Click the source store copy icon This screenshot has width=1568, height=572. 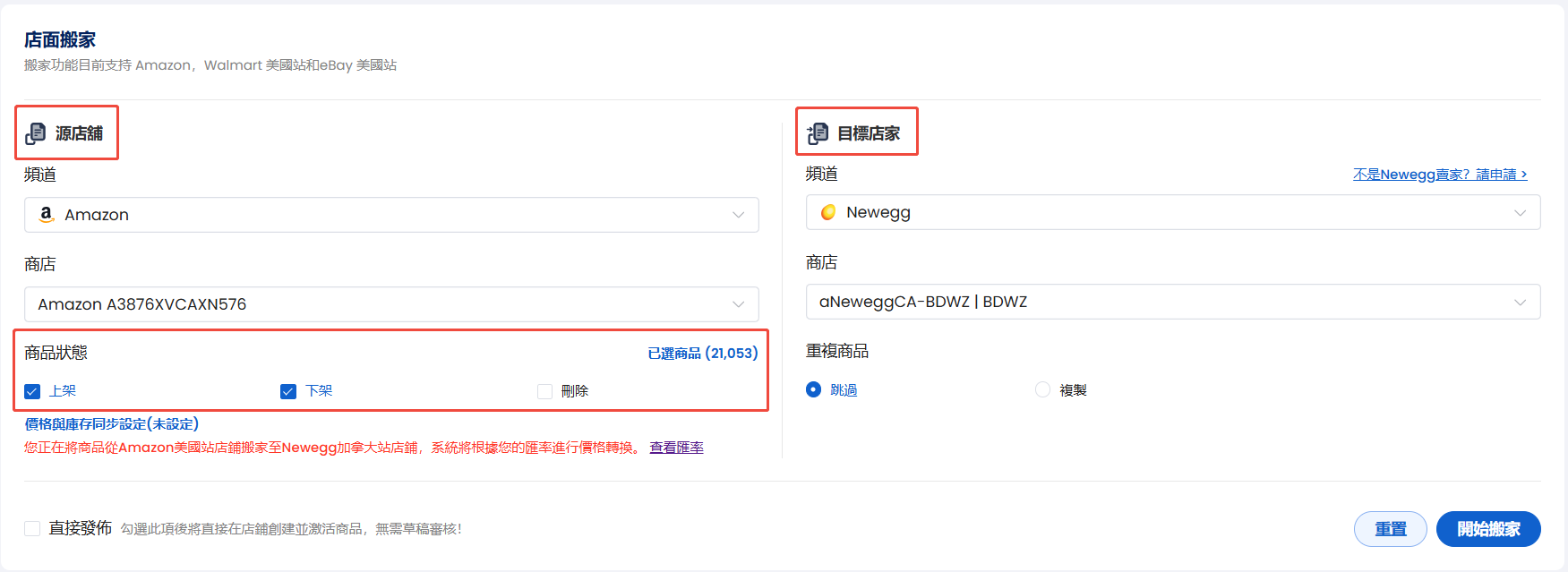[x=36, y=133]
